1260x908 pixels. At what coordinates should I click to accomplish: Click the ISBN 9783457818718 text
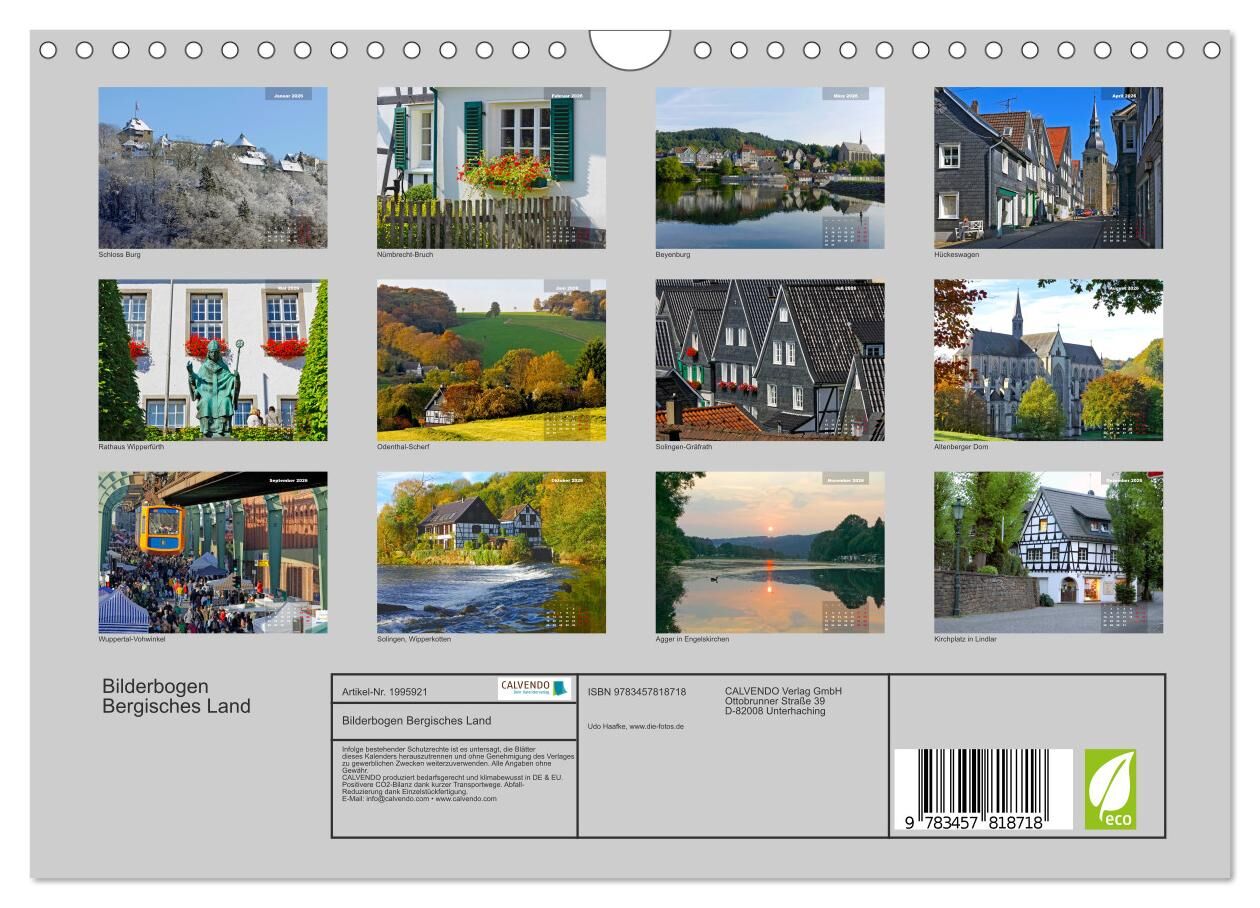pos(637,692)
